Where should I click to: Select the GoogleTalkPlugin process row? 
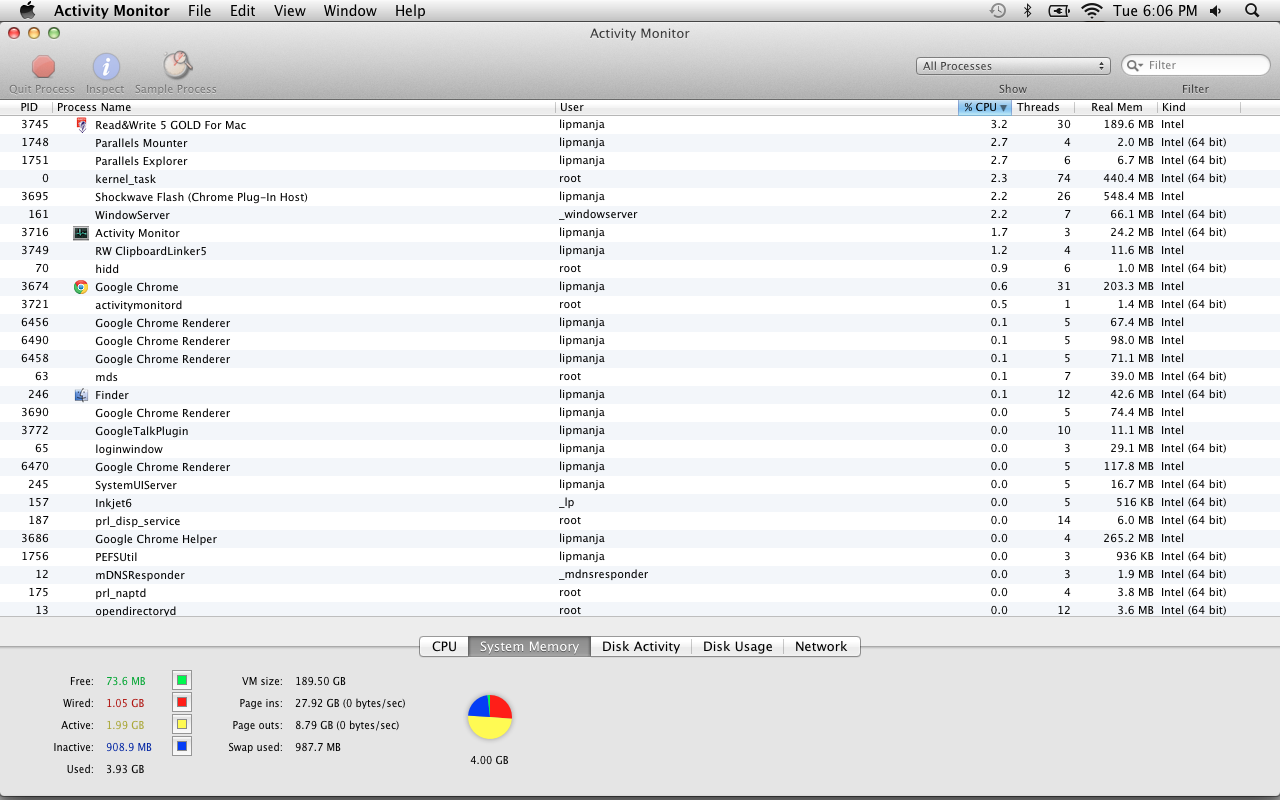tap(640, 431)
